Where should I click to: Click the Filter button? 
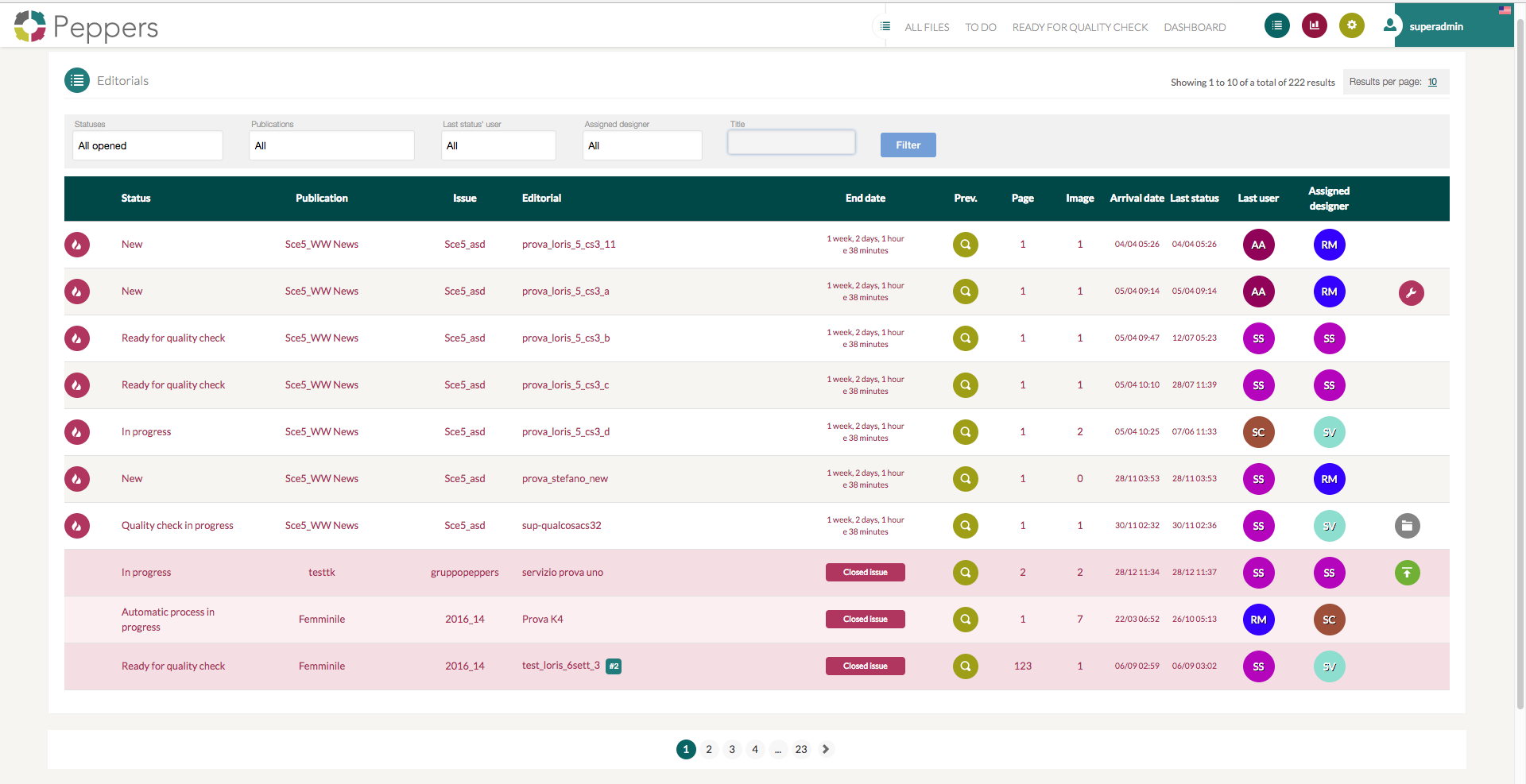908,145
